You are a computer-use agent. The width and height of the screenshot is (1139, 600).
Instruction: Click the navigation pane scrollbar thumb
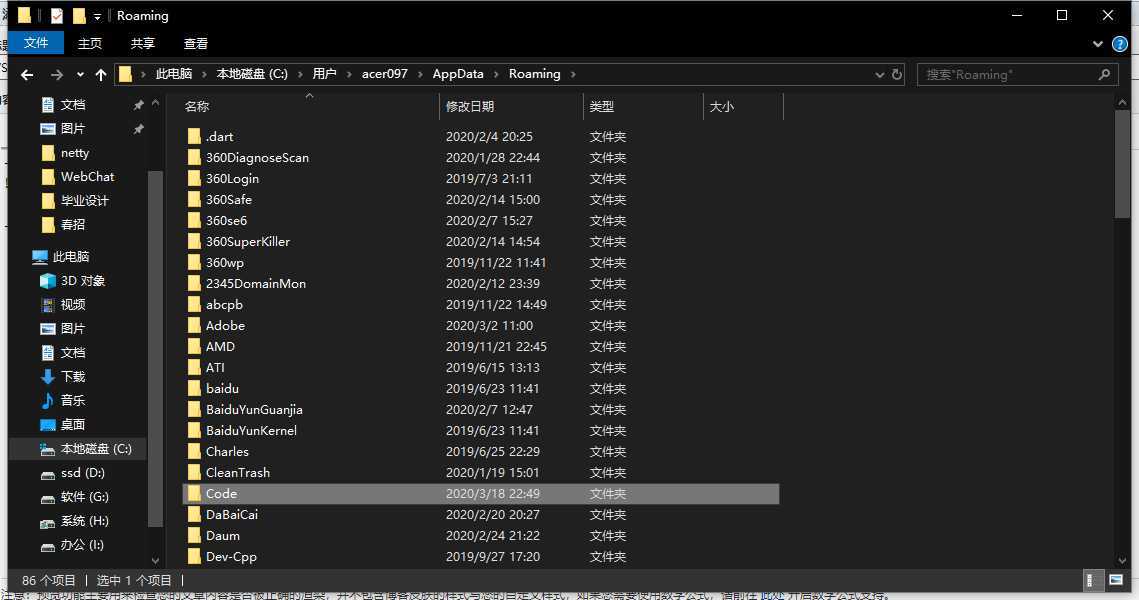pos(155,349)
